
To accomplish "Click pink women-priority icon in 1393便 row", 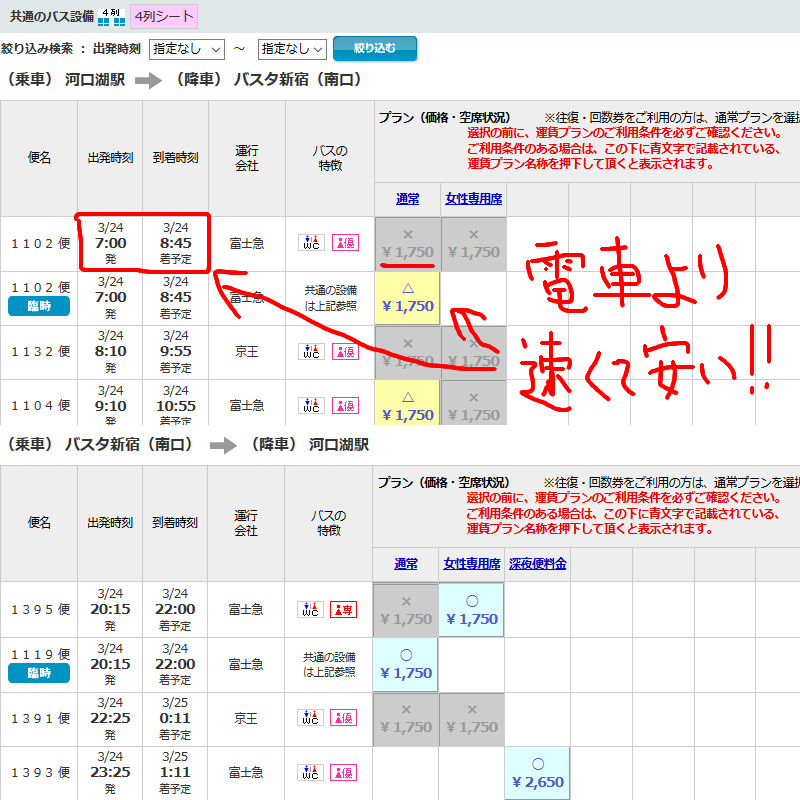I will pos(343,772).
